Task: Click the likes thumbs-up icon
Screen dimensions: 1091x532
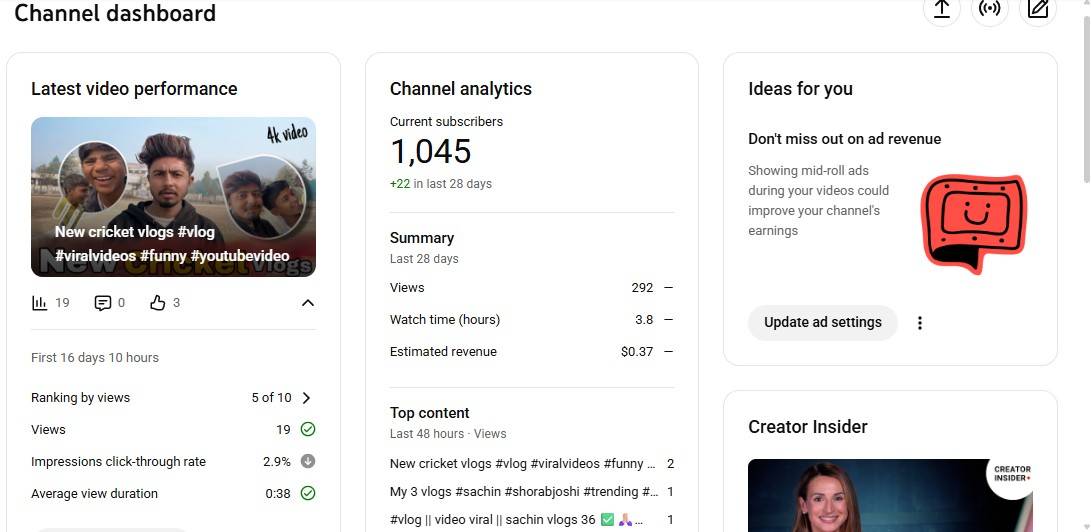Action: coord(157,303)
